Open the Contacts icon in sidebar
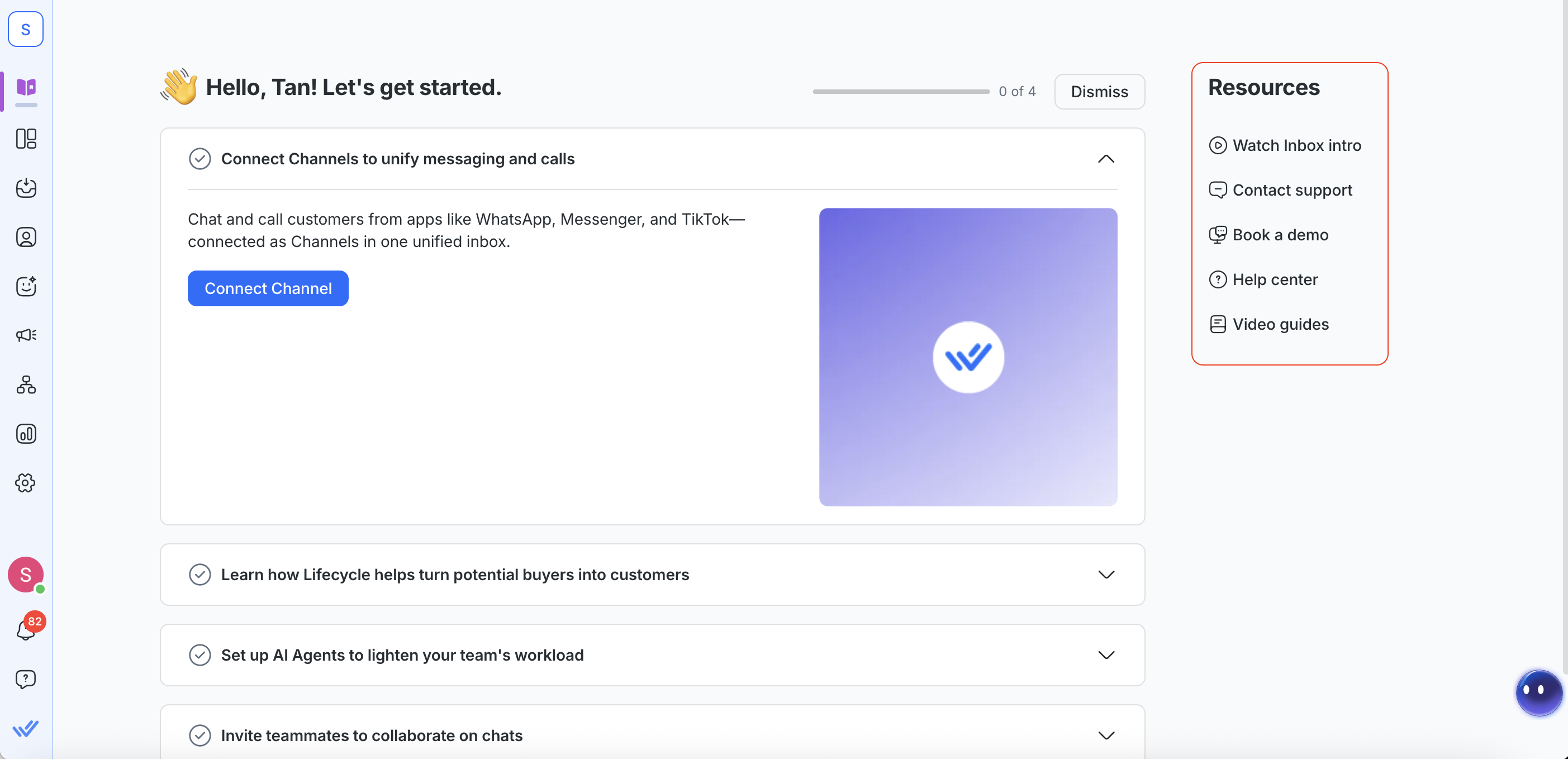Image resolution: width=1568 pixels, height=759 pixels. (26, 238)
